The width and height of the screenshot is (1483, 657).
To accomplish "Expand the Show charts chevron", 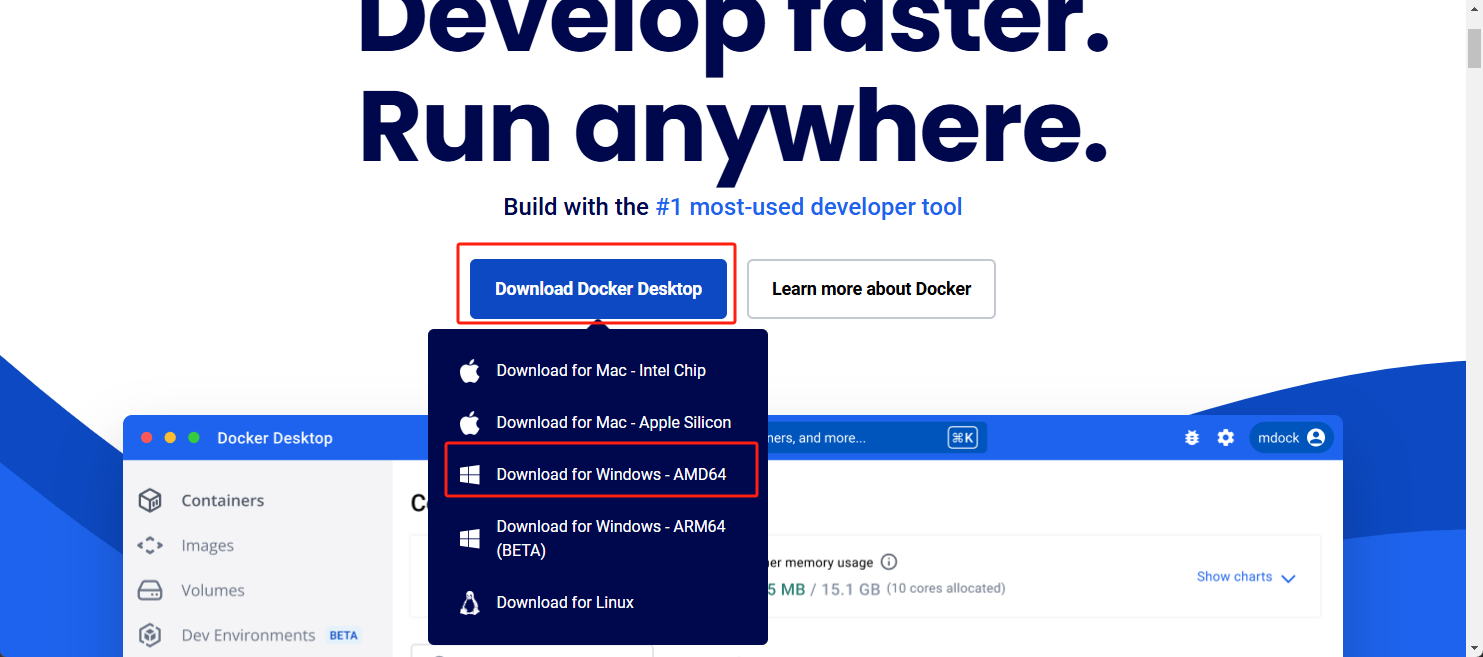I will point(1288,578).
